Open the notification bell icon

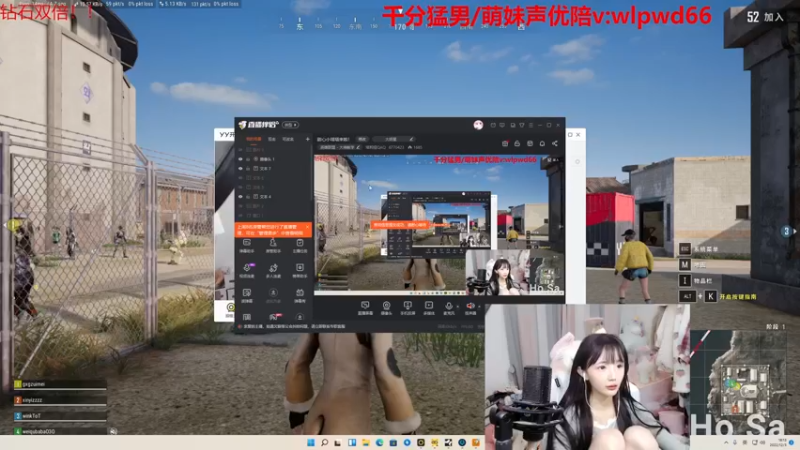[542, 144]
